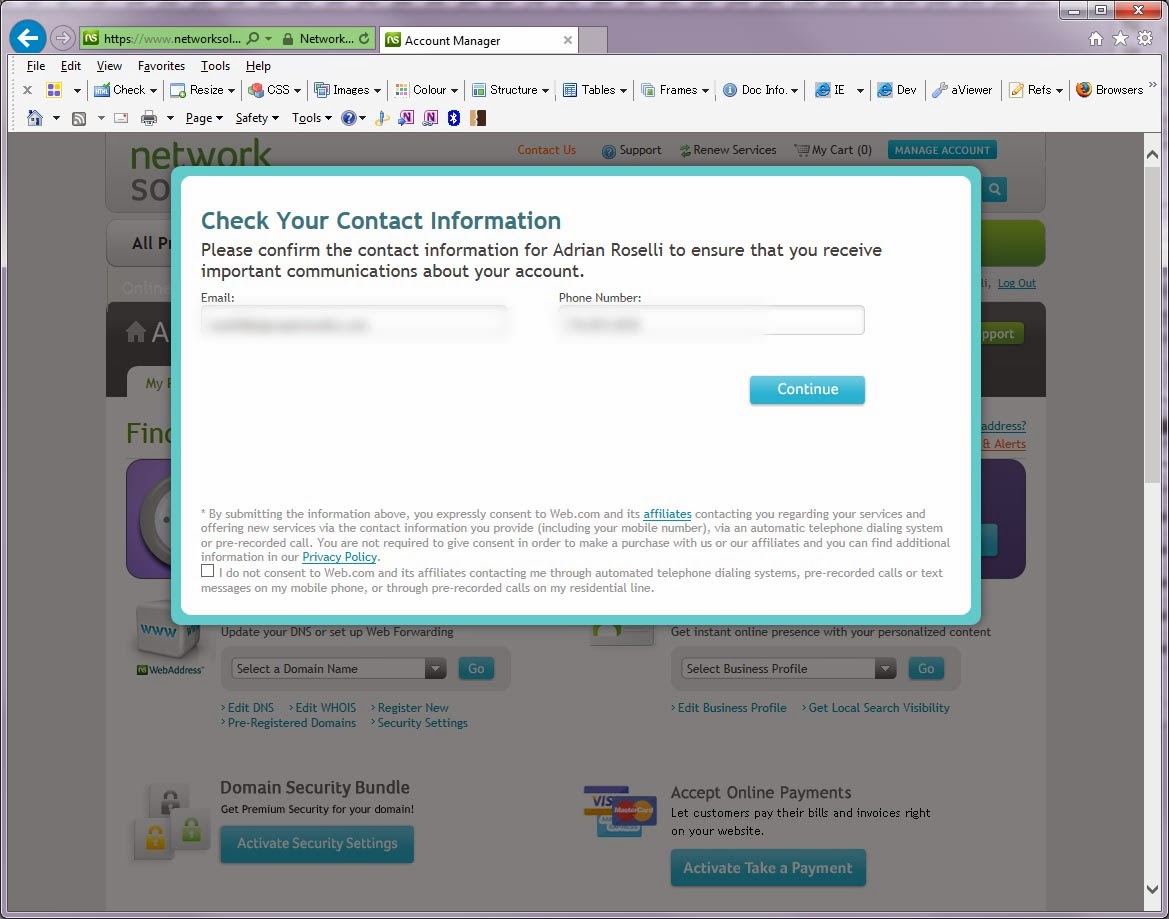This screenshot has height=919, width=1169.
Task: Open the Structure dropdown menu
Action: (x=511, y=89)
